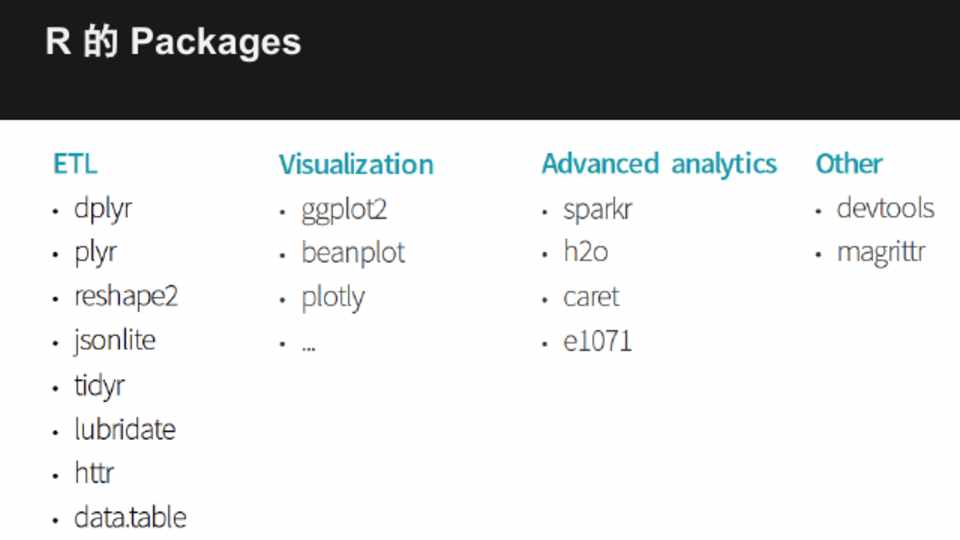The height and width of the screenshot is (540, 960).
Task: Click sparkr under Advanced analytics
Action: (x=598, y=210)
